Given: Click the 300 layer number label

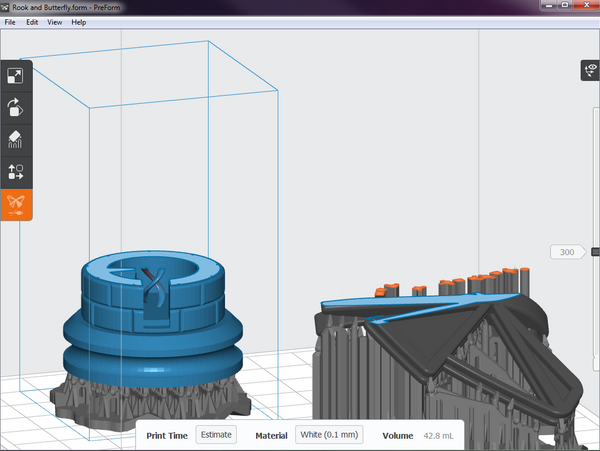Looking at the screenshot, I should pos(566,252).
